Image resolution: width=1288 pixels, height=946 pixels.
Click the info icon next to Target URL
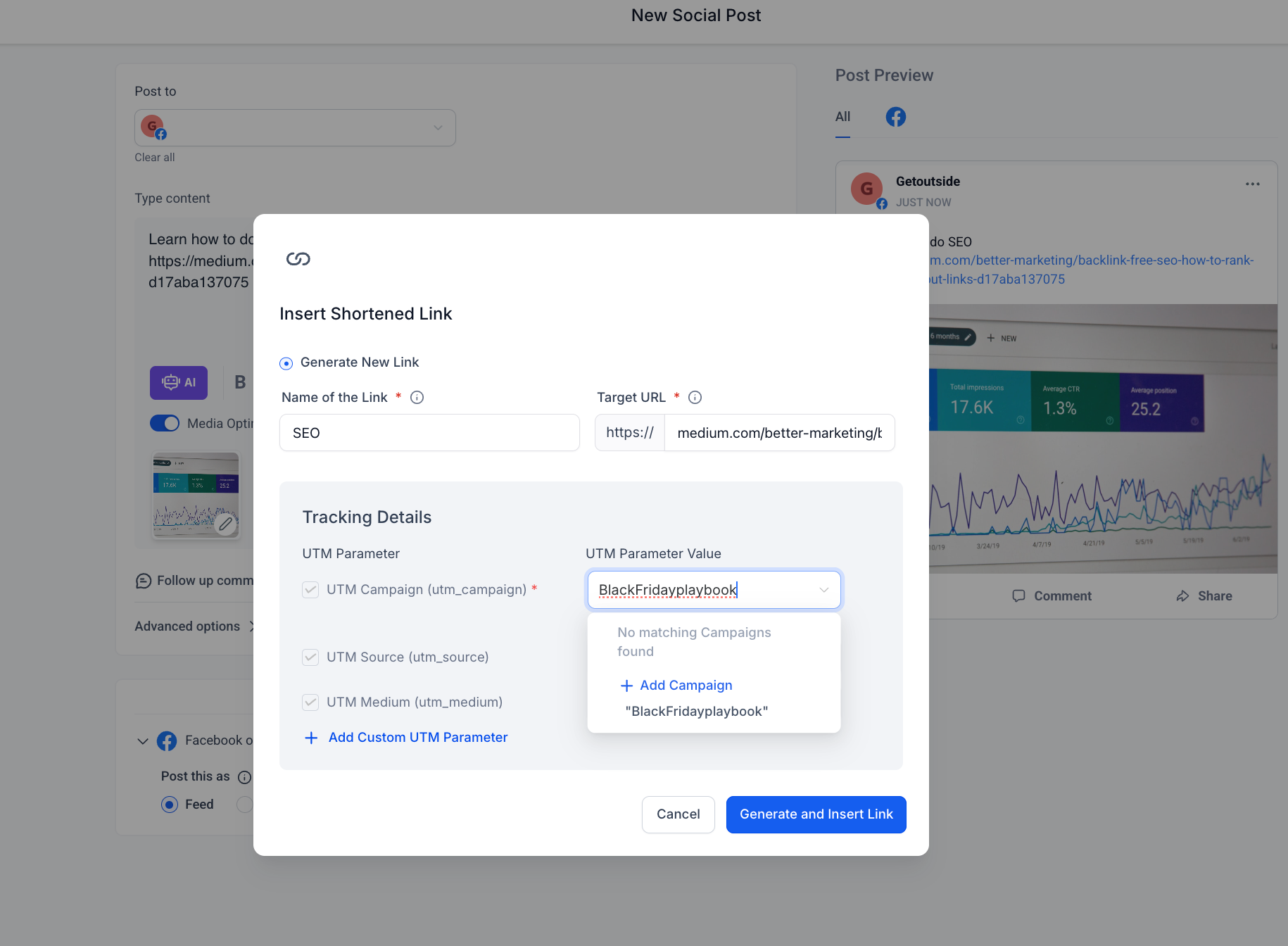coord(695,397)
